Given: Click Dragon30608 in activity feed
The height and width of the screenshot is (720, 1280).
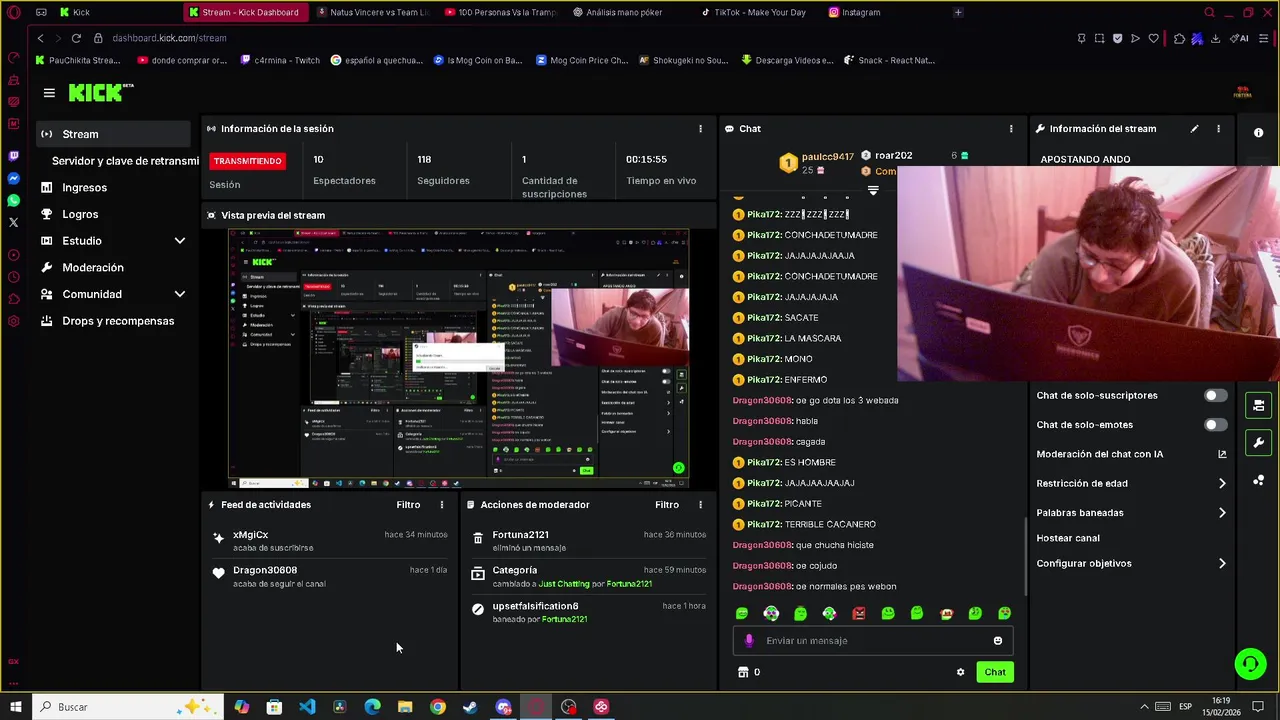Looking at the screenshot, I should click(x=265, y=570).
